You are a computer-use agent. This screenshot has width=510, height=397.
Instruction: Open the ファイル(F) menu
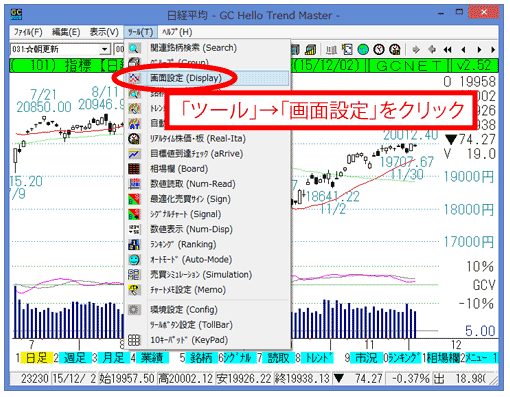coord(28,32)
